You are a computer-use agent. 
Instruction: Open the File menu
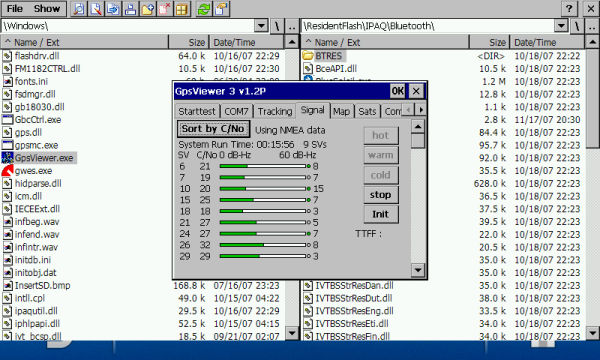point(15,8)
